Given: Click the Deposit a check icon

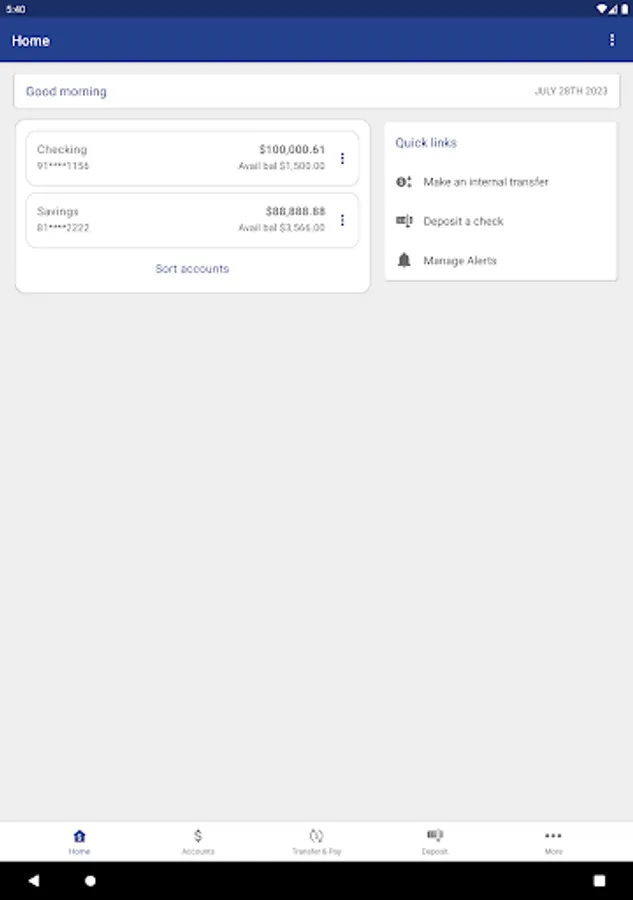Looking at the screenshot, I should [404, 221].
